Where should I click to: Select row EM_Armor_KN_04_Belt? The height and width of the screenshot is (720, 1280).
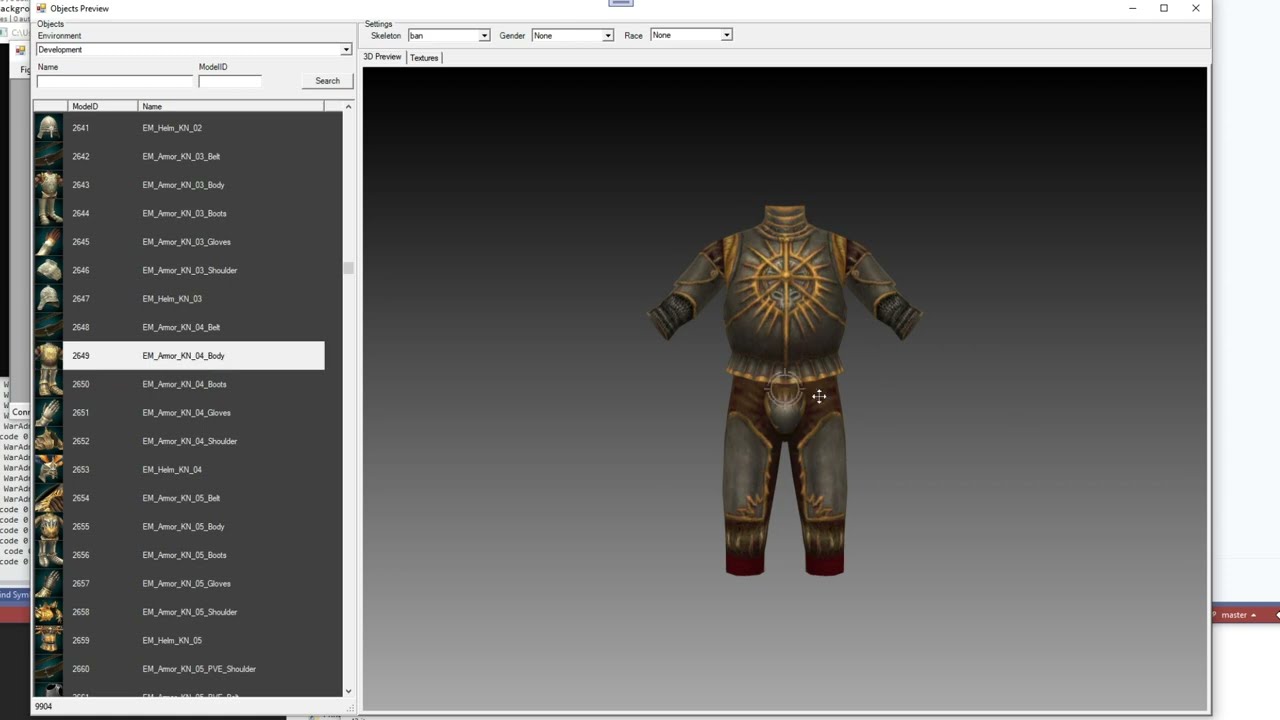click(x=194, y=327)
